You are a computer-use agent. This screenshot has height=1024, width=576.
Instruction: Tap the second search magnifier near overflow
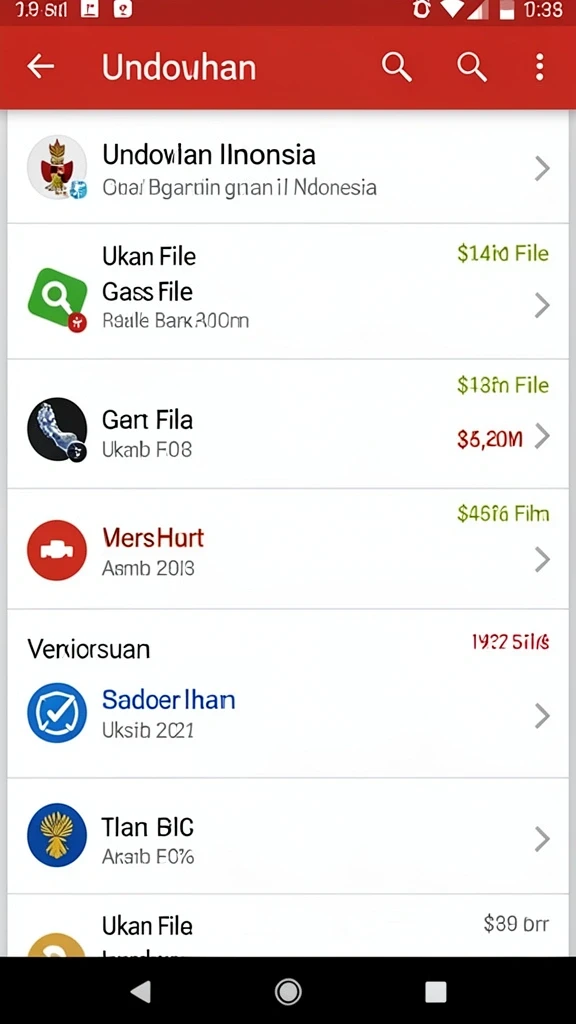(x=472, y=67)
